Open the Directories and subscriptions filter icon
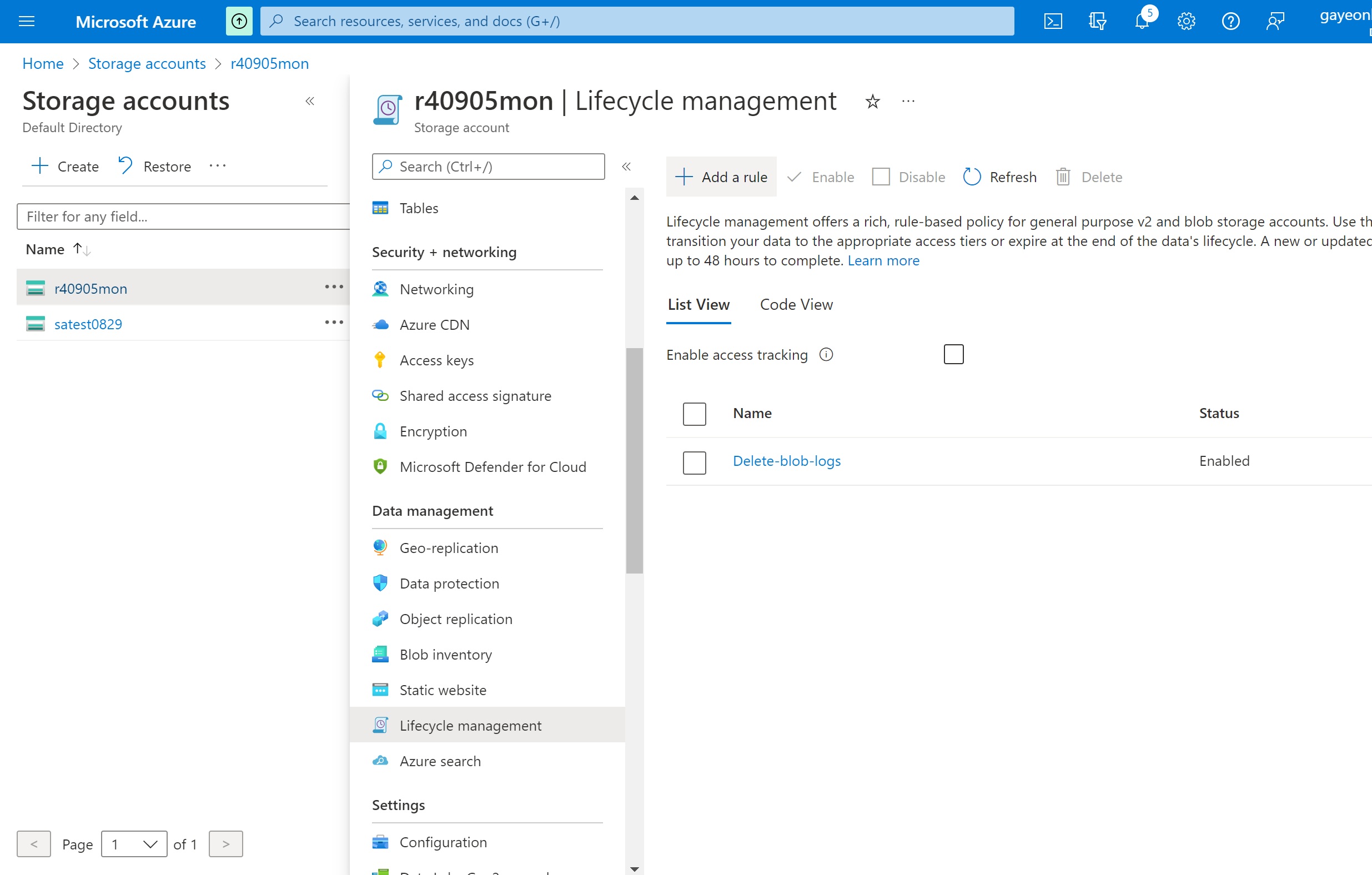The width and height of the screenshot is (1372, 875). tap(1097, 22)
